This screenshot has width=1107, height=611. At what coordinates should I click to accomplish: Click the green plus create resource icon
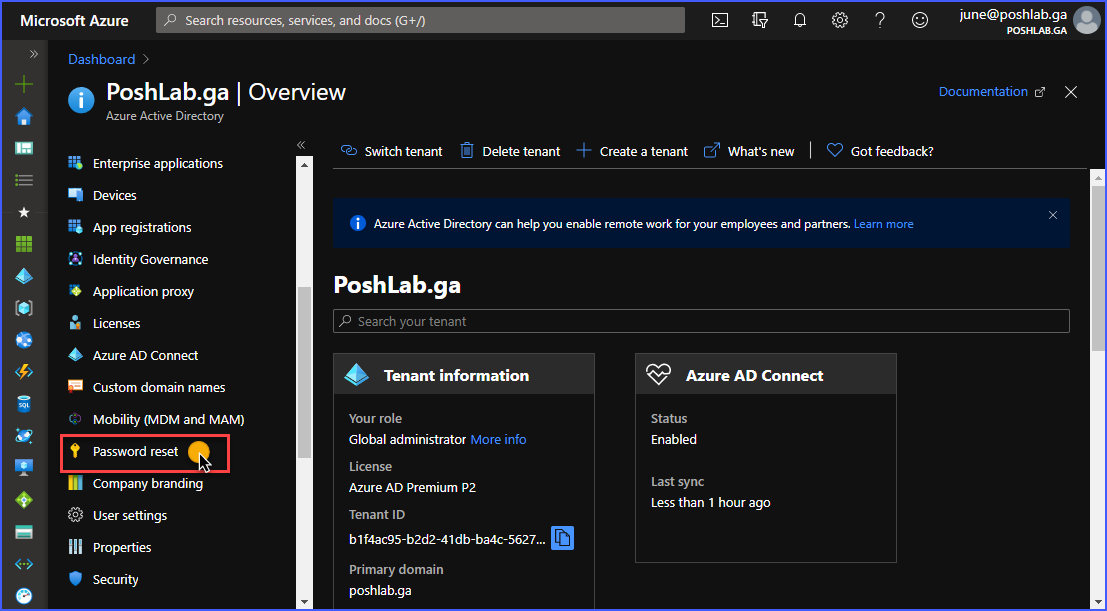click(x=24, y=85)
